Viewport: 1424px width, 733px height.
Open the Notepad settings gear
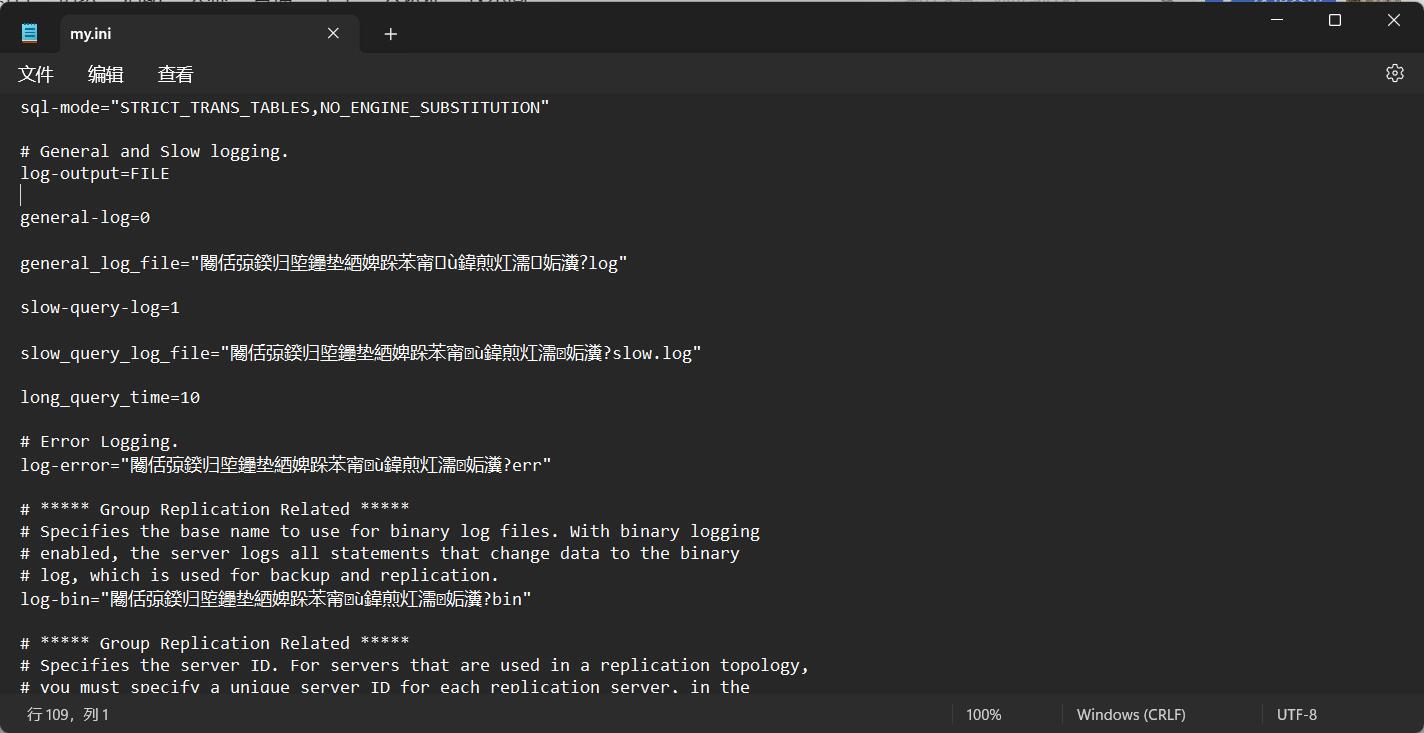click(1394, 73)
